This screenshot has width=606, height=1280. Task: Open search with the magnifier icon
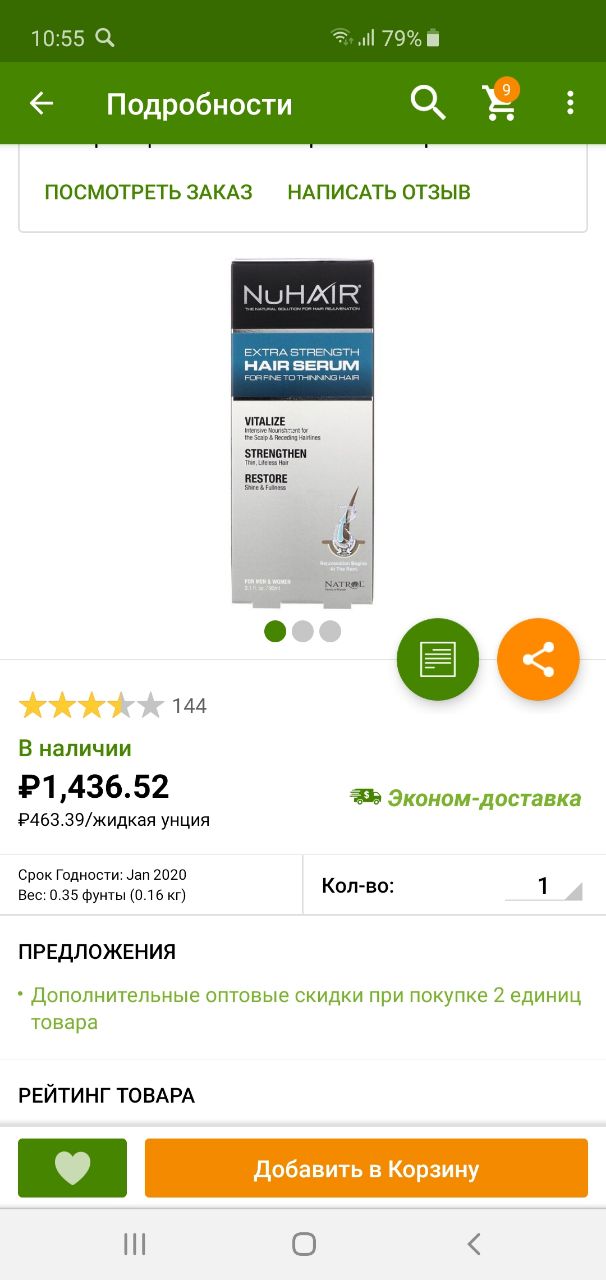[428, 103]
